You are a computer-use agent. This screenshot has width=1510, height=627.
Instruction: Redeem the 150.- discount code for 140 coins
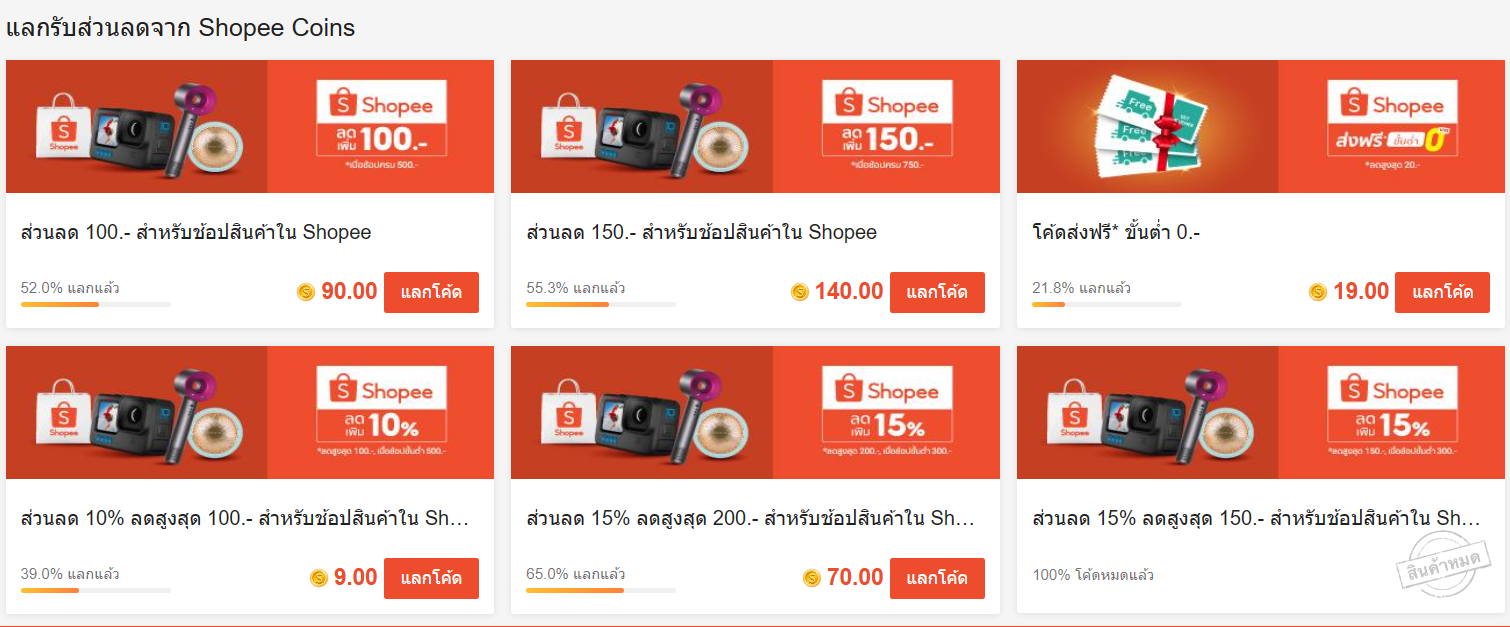pyautogui.click(x=937, y=293)
